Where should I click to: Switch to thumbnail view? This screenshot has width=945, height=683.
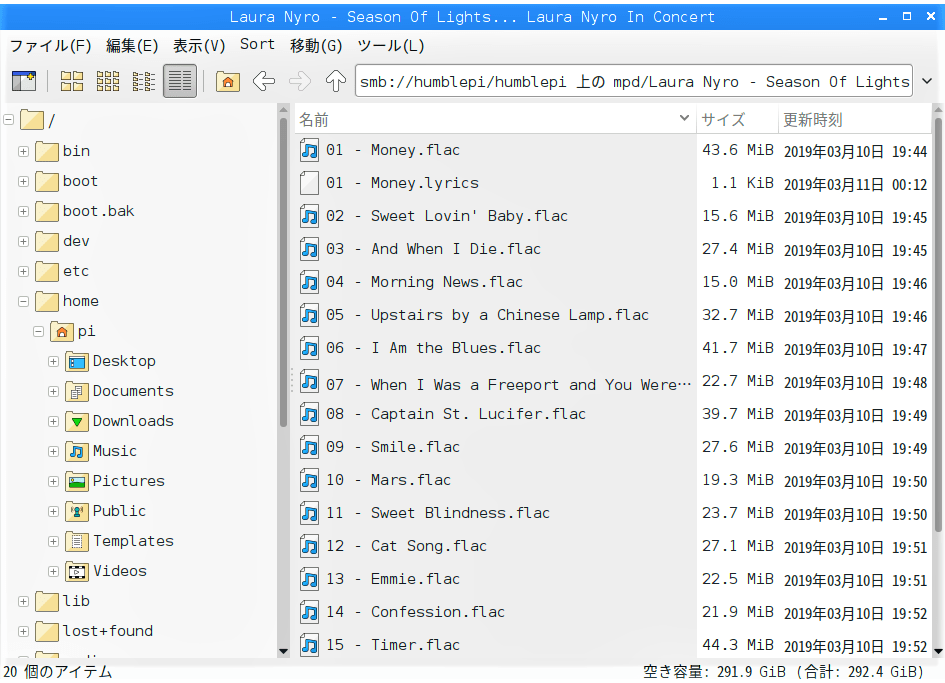[x=108, y=81]
